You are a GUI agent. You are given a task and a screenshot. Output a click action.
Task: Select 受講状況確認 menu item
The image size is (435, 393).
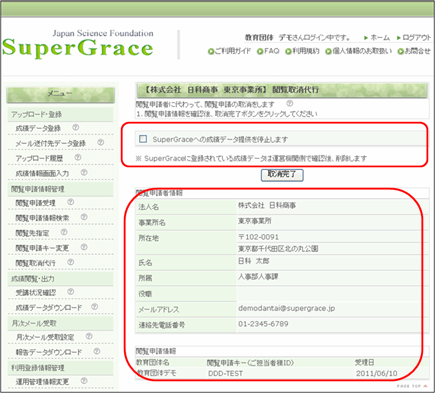(x=36, y=293)
